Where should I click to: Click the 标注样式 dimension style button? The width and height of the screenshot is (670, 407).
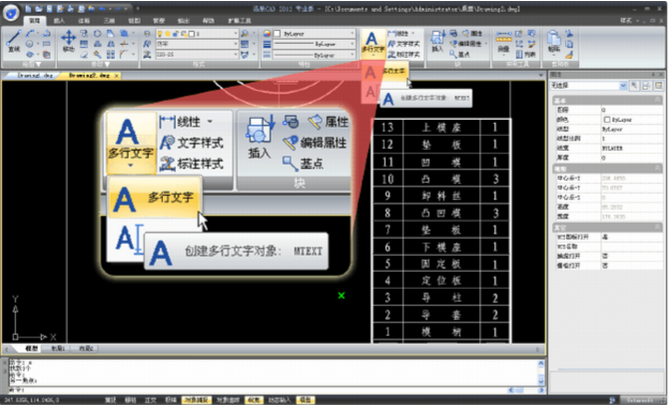[404, 54]
